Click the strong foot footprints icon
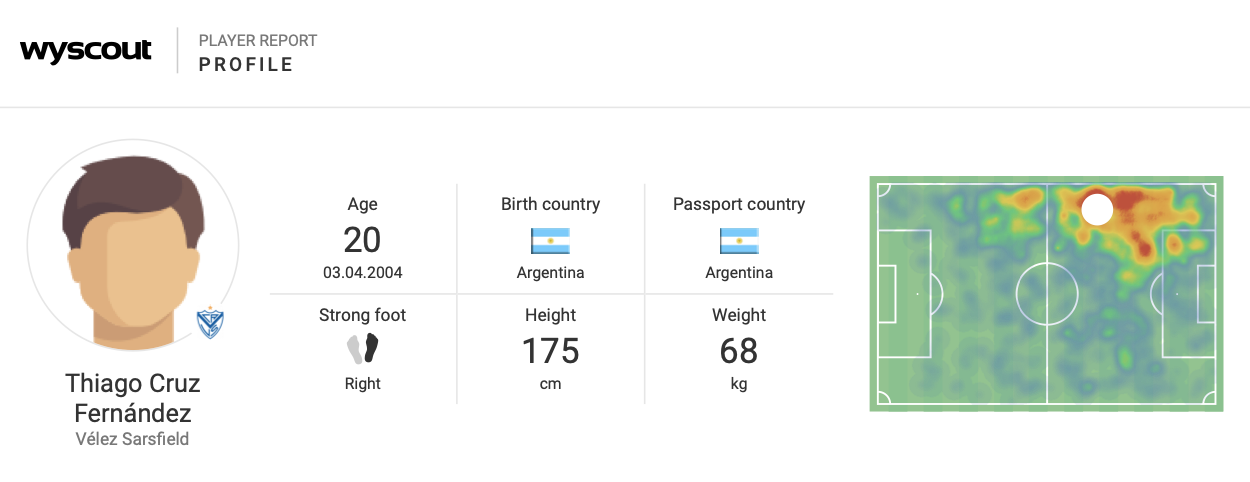 tap(363, 349)
